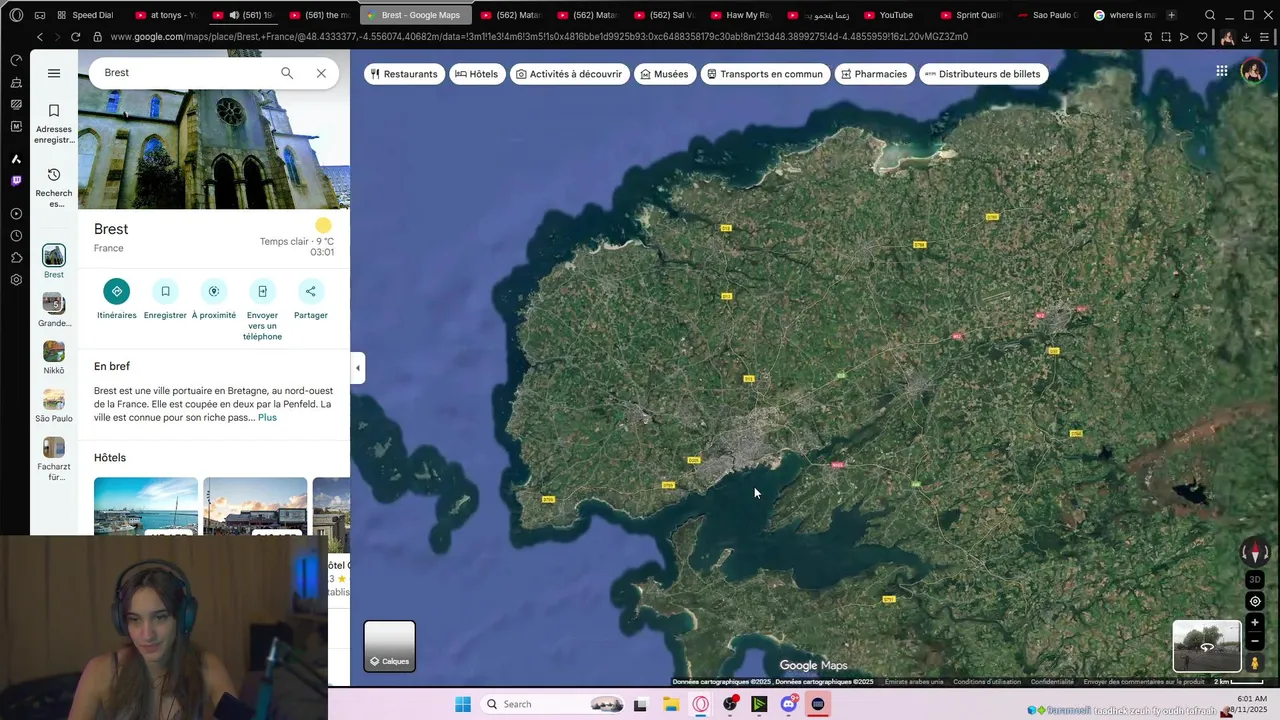The height and width of the screenshot is (720, 1280).
Task: Open Opera sidebar player icon
Action: coord(16,214)
